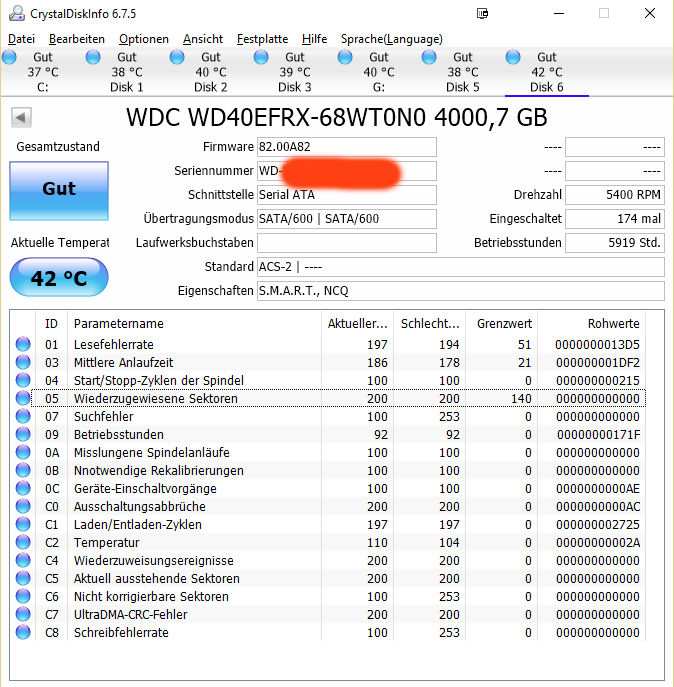
Task: Click the Aktueller... column header
Action: pyautogui.click(x=358, y=324)
